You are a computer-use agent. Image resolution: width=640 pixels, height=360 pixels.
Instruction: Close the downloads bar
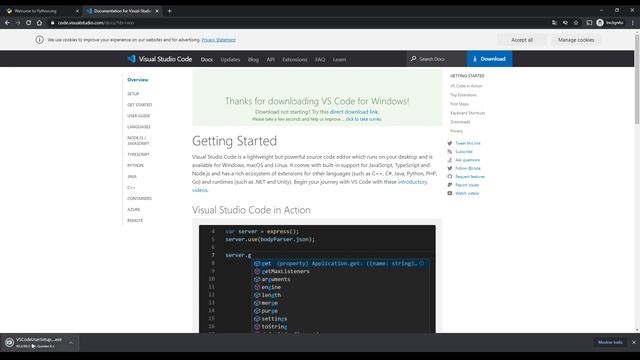click(633, 342)
